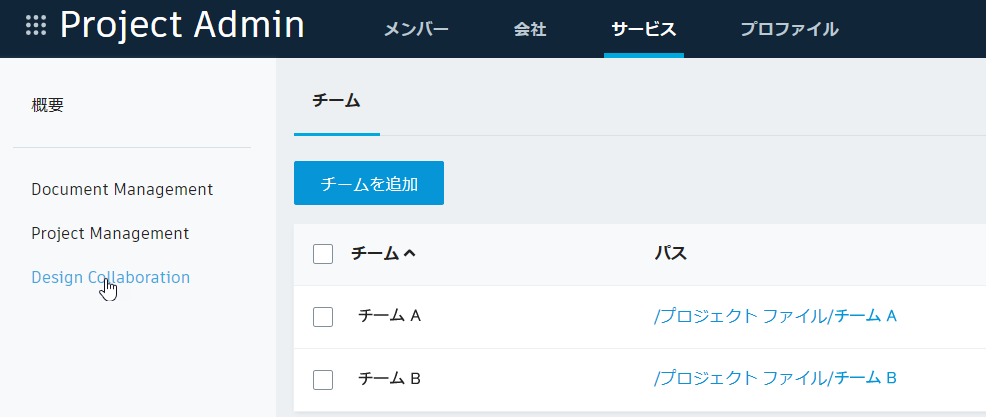Switch to the メンバー tab

416,29
